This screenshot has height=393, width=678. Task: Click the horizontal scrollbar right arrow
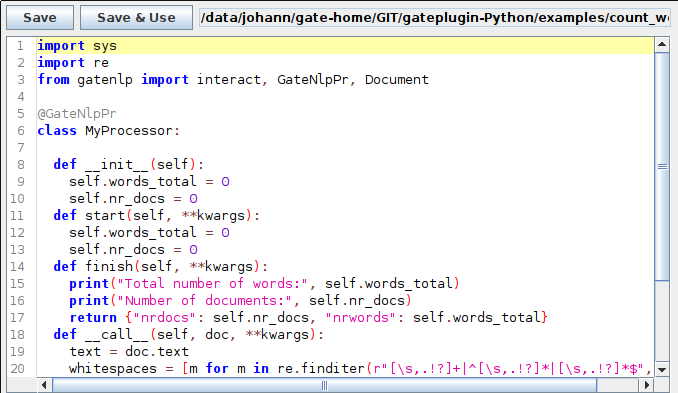point(646,384)
